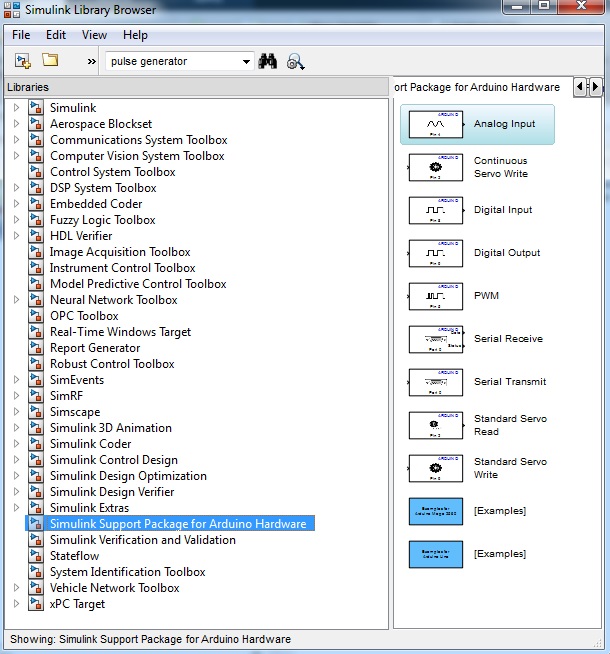Click the find options magnifier icon
Screen dimensions: 610x654
coord(295,62)
